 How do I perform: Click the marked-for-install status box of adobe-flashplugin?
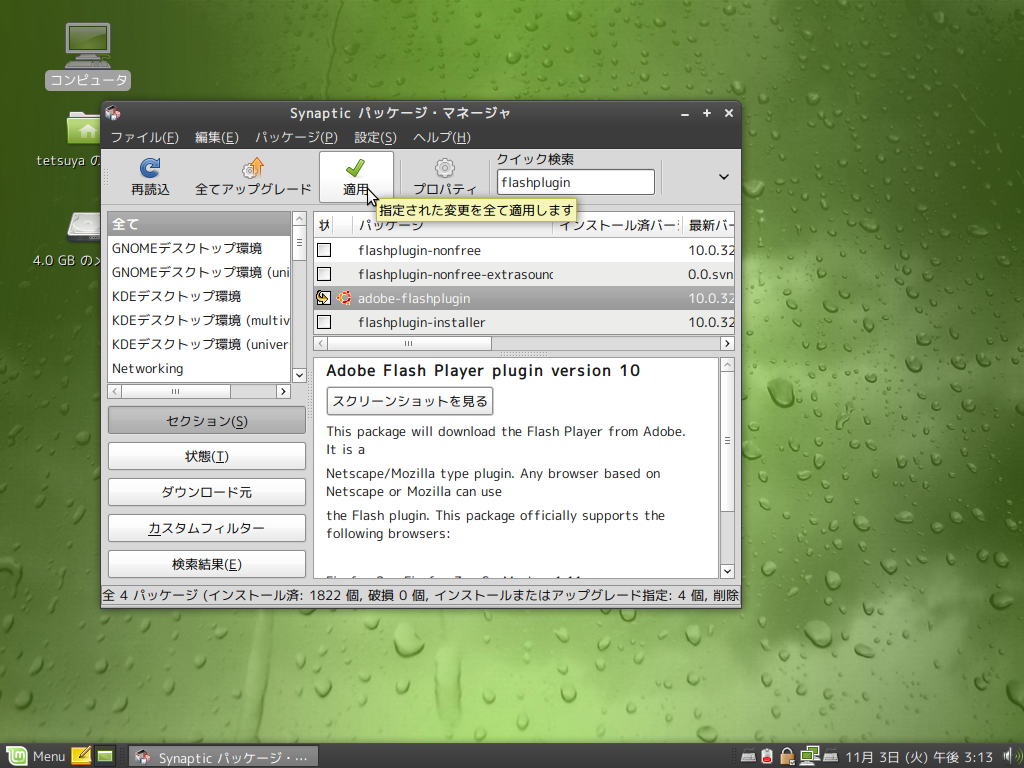click(x=324, y=298)
